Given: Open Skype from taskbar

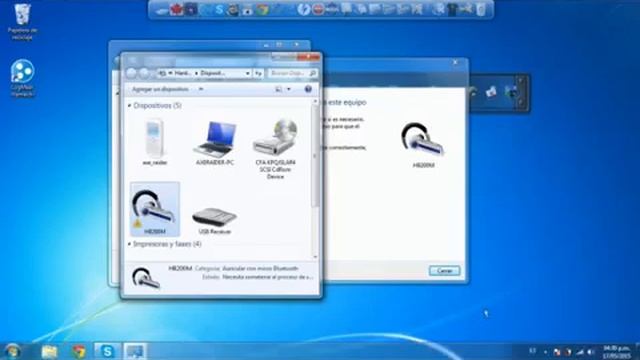Looking at the screenshot, I should (107, 351).
